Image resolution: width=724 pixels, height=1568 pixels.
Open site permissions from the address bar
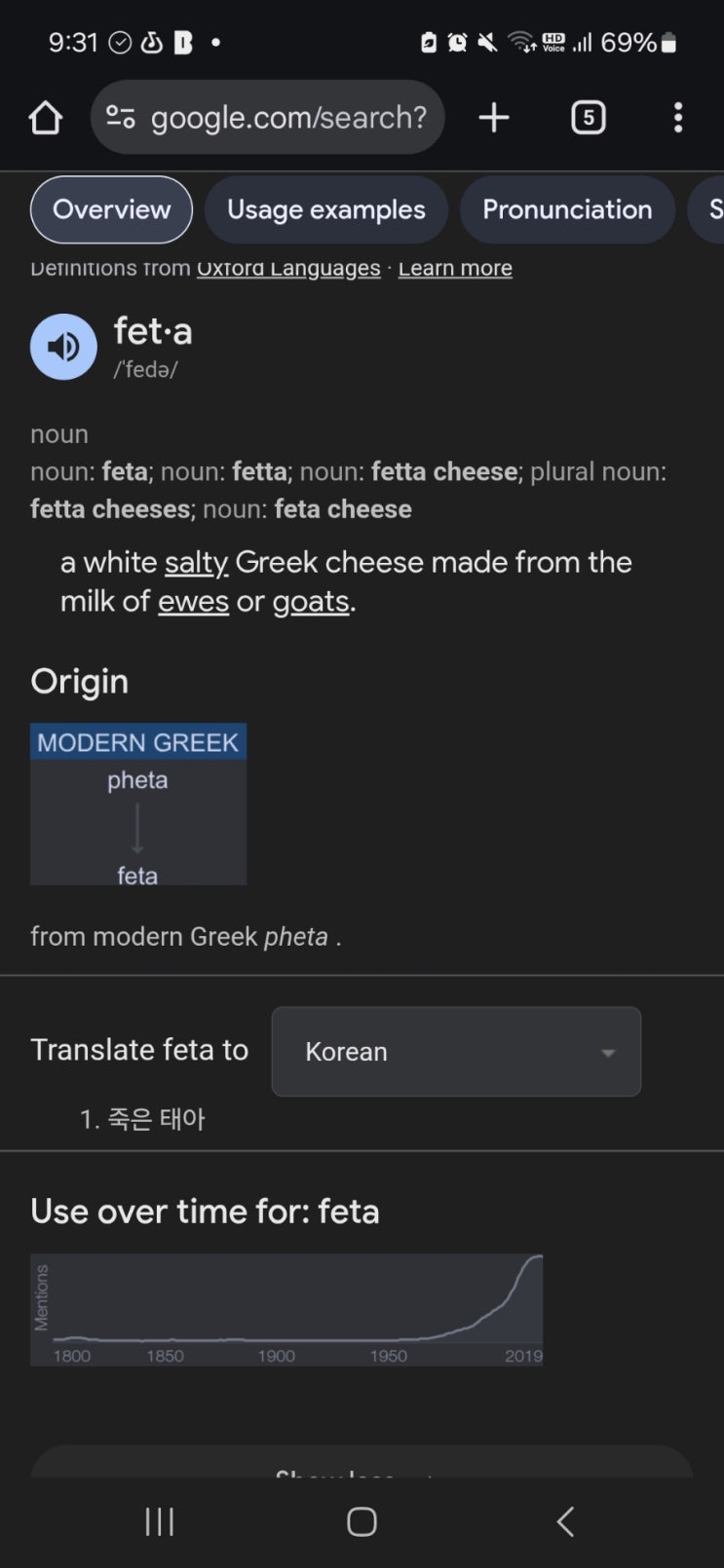(120, 115)
